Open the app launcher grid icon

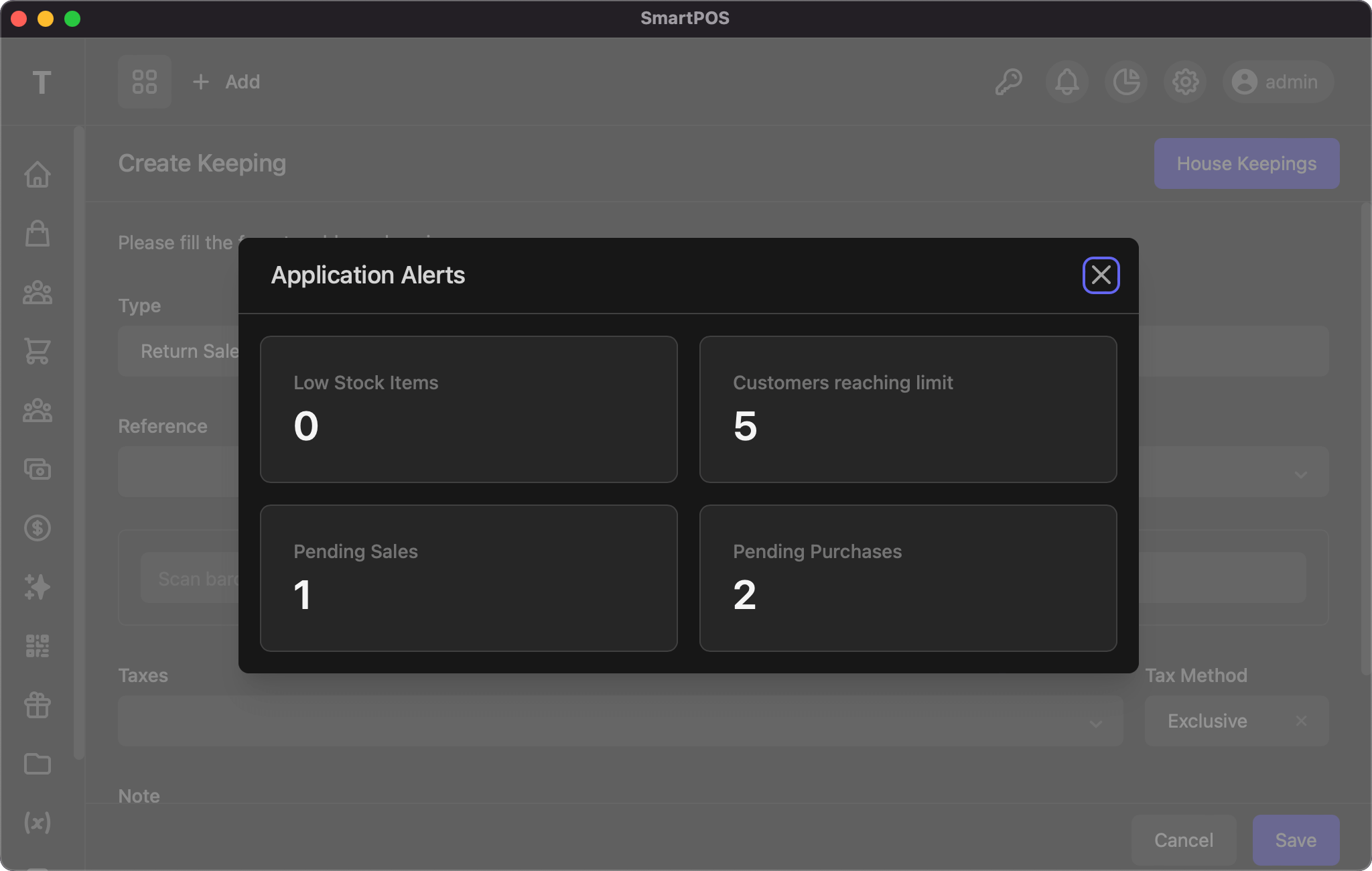pyautogui.click(x=145, y=82)
